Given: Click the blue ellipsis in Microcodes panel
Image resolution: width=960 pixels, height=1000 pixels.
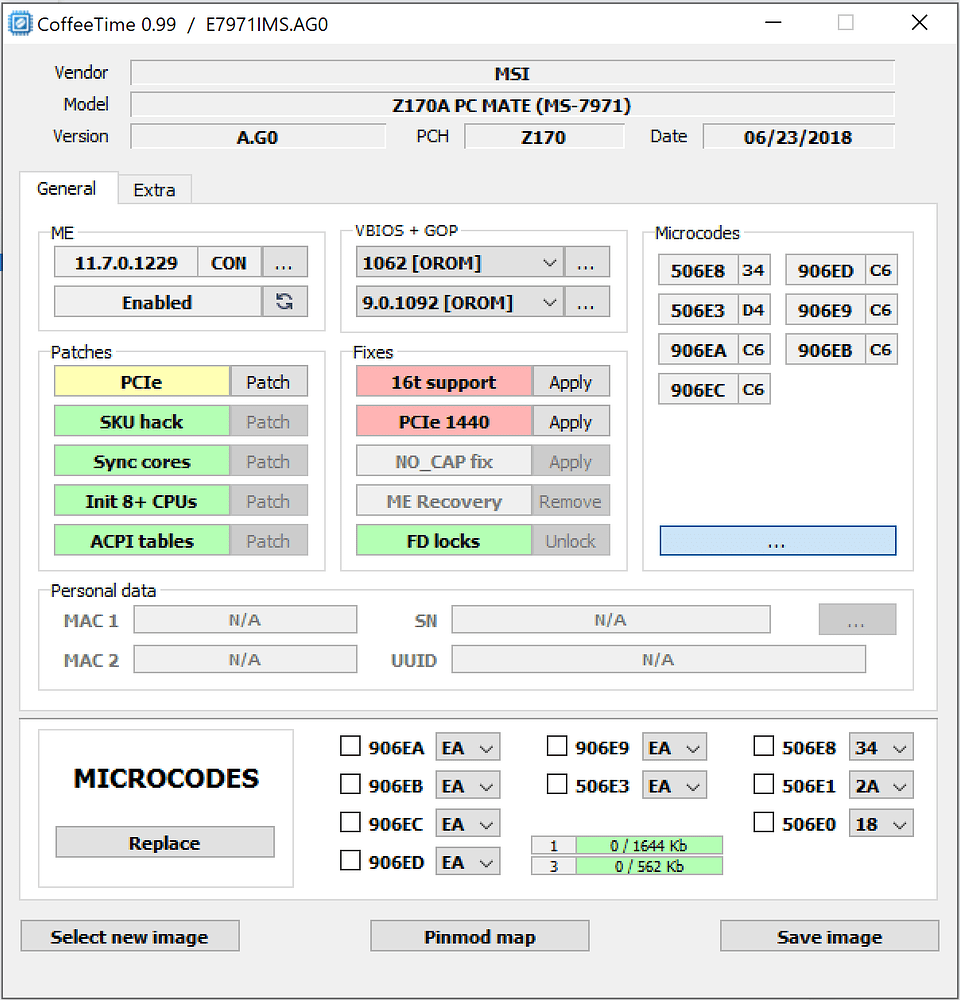Looking at the screenshot, I should coord(777,540).
